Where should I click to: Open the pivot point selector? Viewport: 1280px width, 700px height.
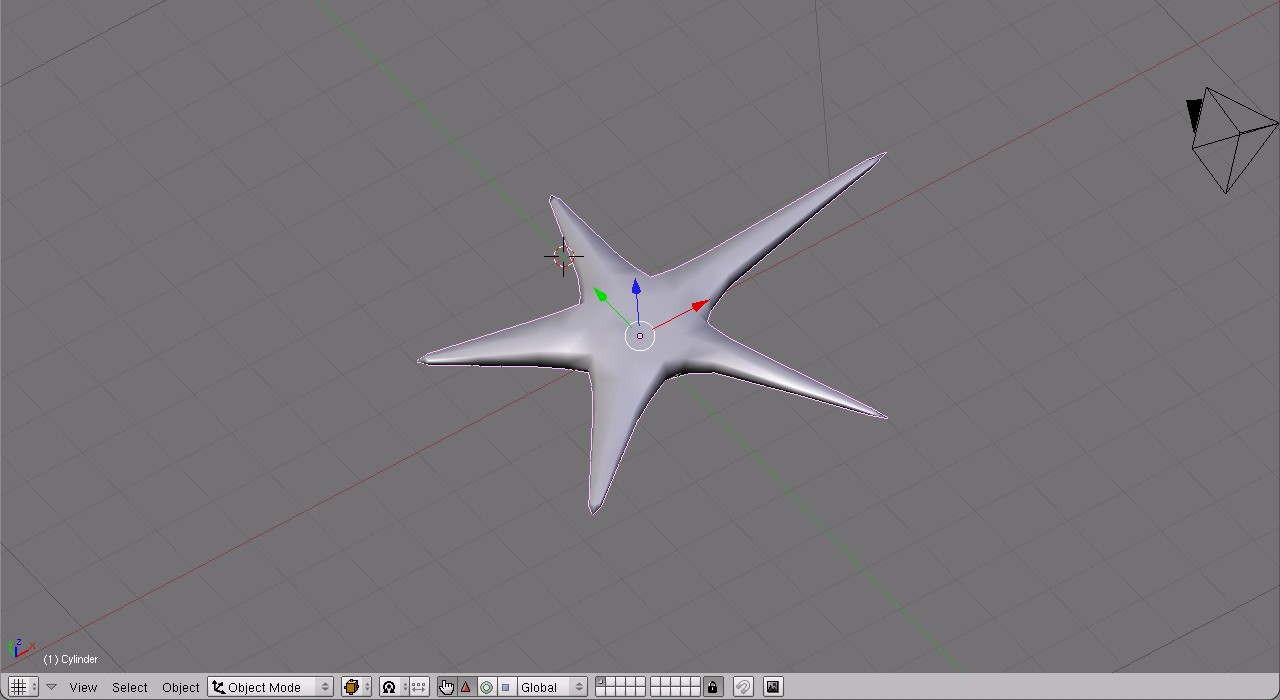click(x=394, y=687)
